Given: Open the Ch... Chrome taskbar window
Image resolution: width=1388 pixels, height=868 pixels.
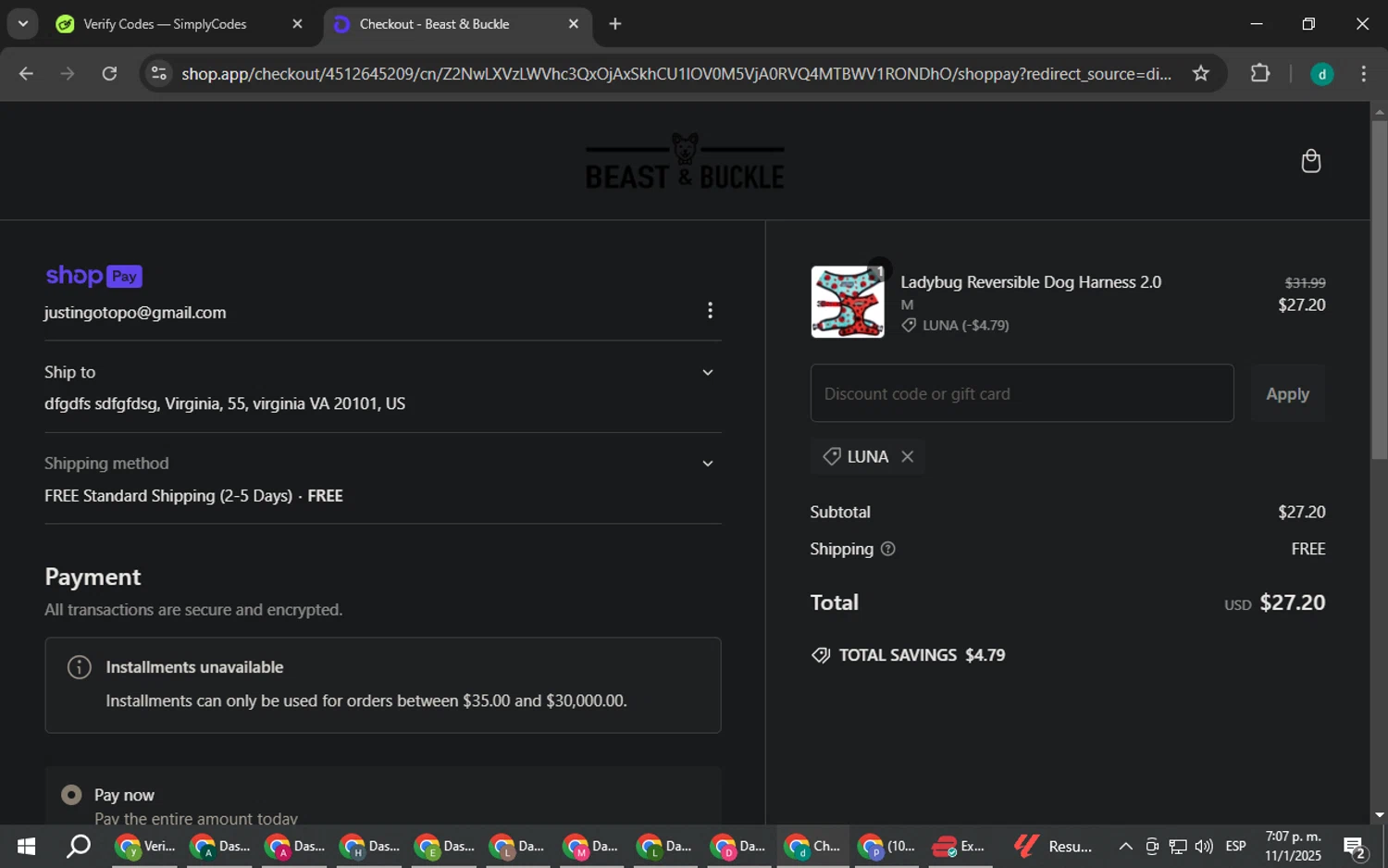Looking at the screenshot, I should (x=812, y=846).
